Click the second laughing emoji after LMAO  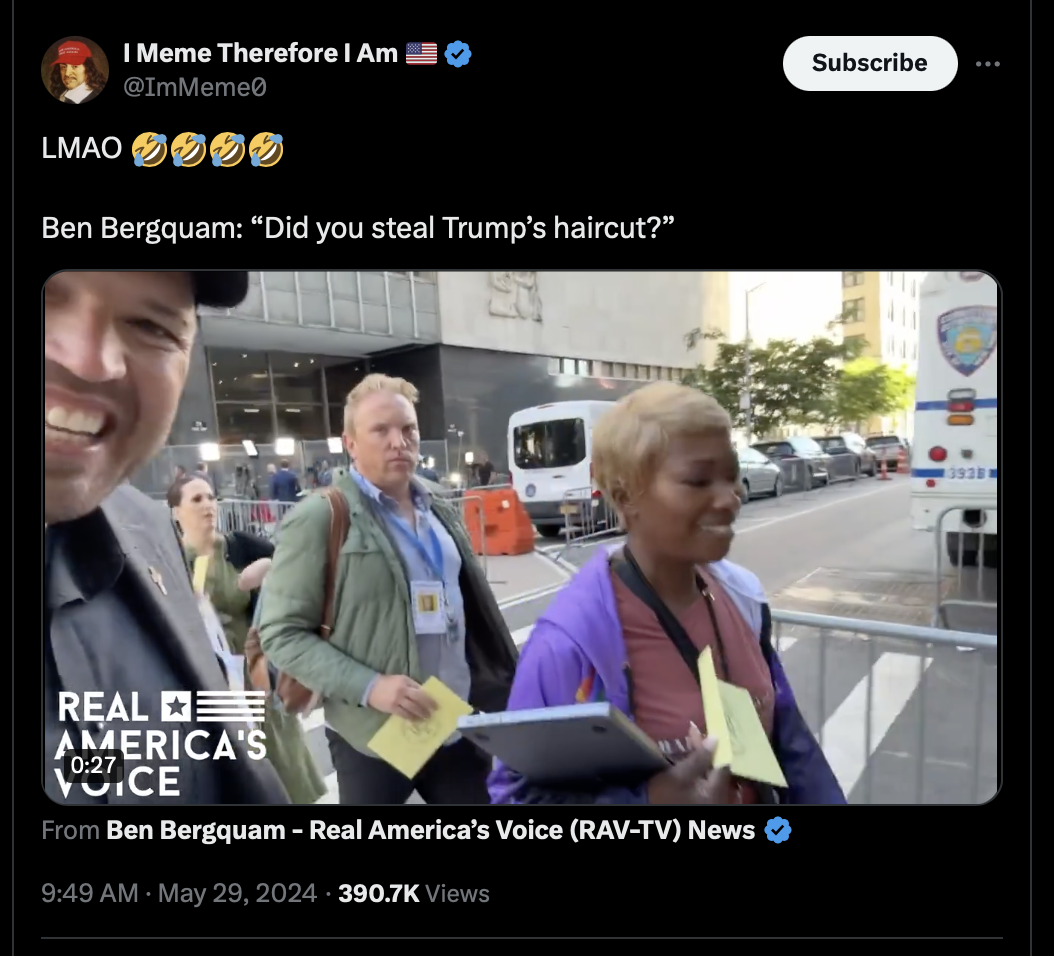(x=188, y=149)
